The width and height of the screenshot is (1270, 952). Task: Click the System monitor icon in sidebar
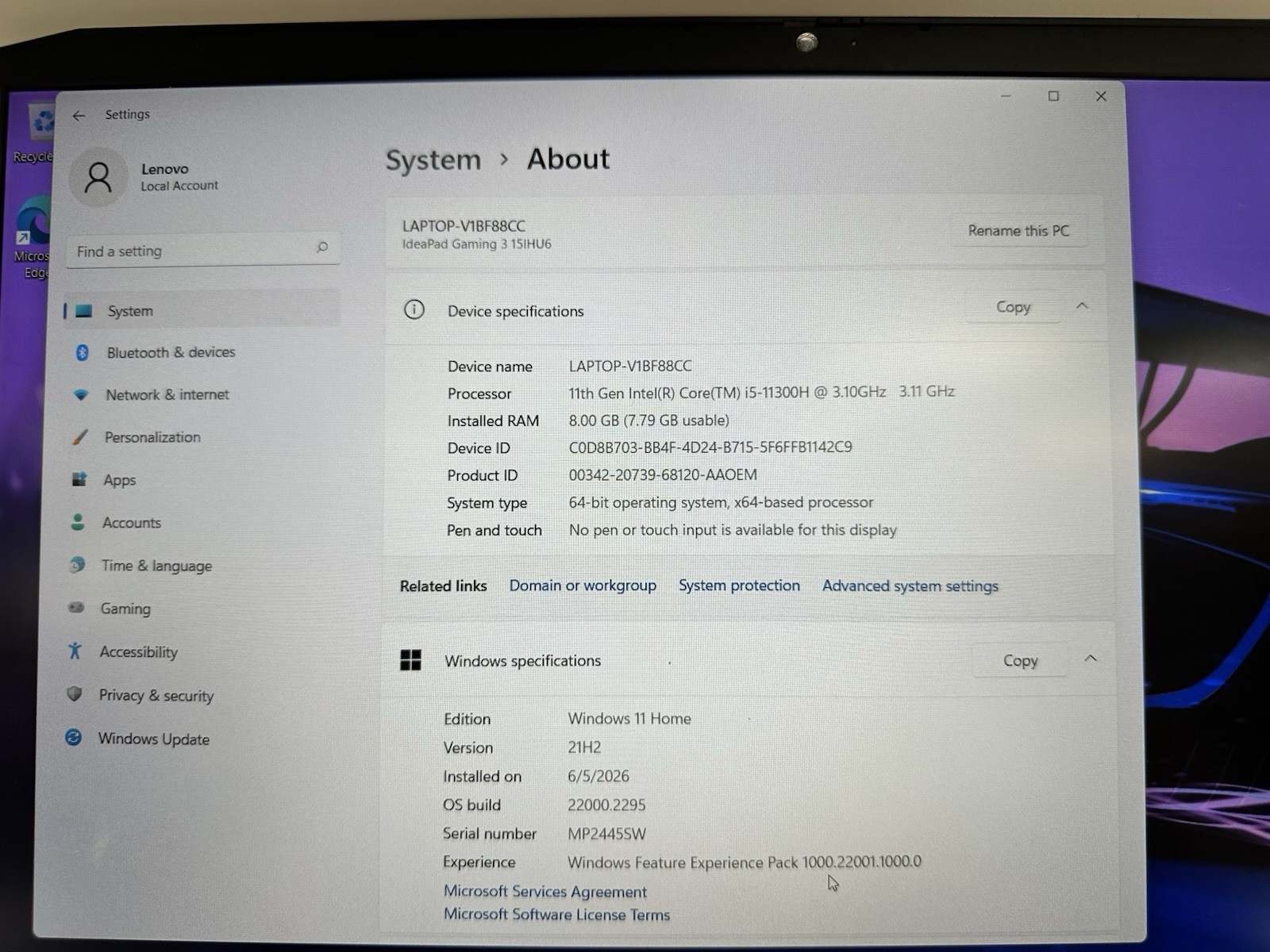(x=83, y=311)
